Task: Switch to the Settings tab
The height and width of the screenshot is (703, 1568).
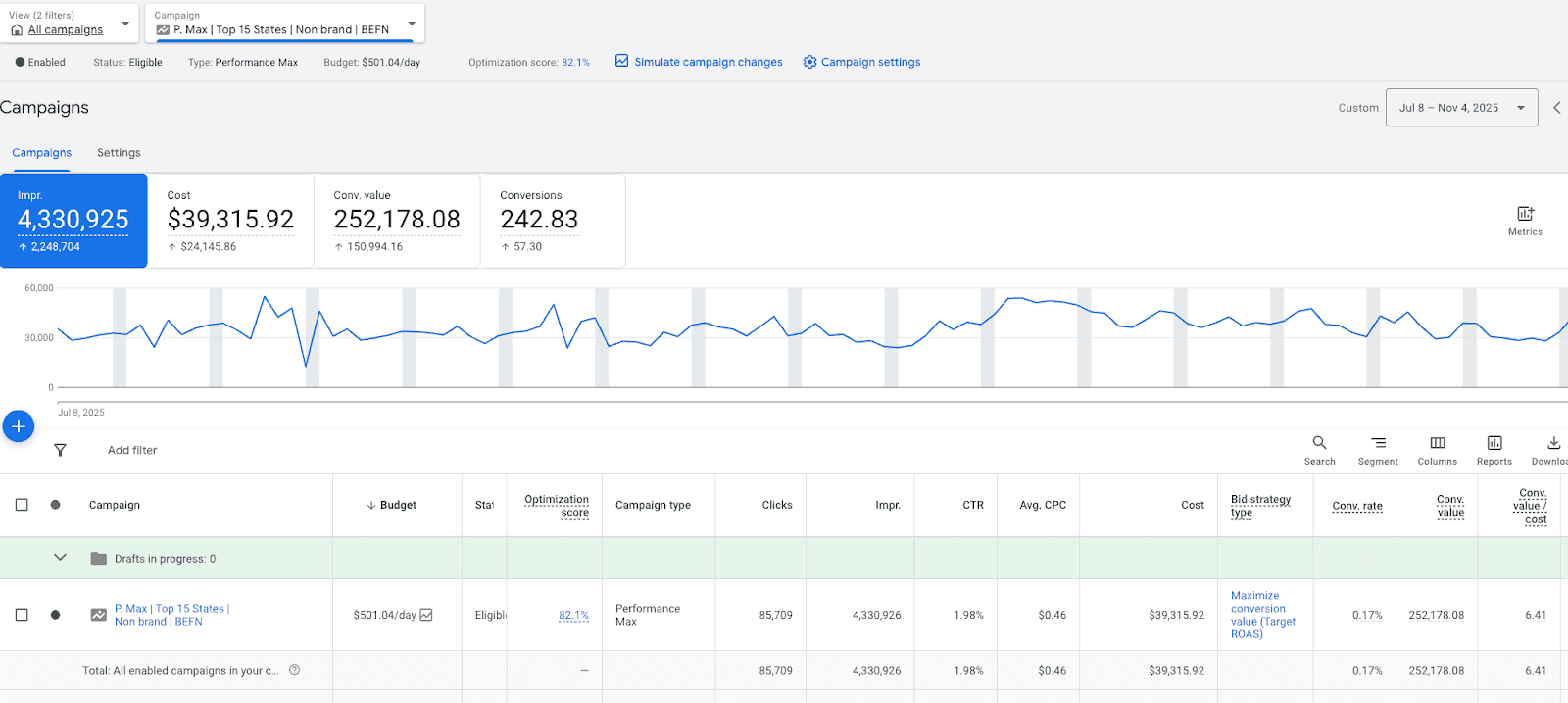Action: [119, 153]
